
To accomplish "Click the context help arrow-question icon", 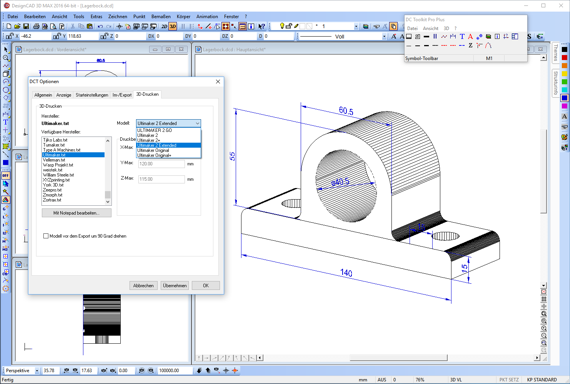I will 261,26.
